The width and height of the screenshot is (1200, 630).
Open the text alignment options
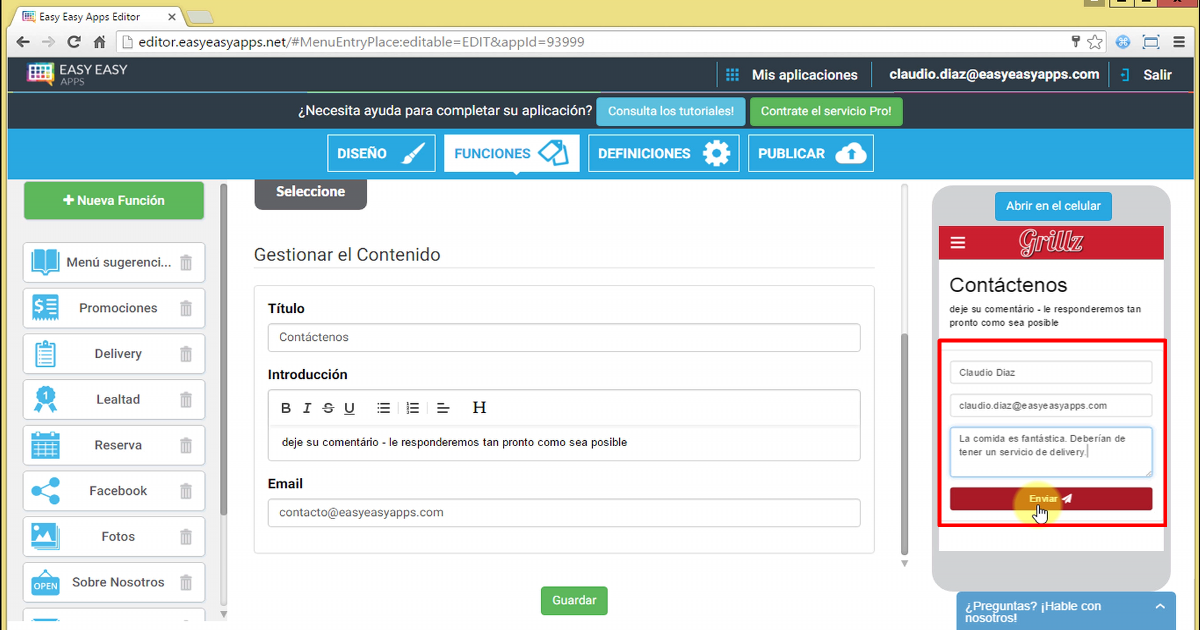[444, 408]
